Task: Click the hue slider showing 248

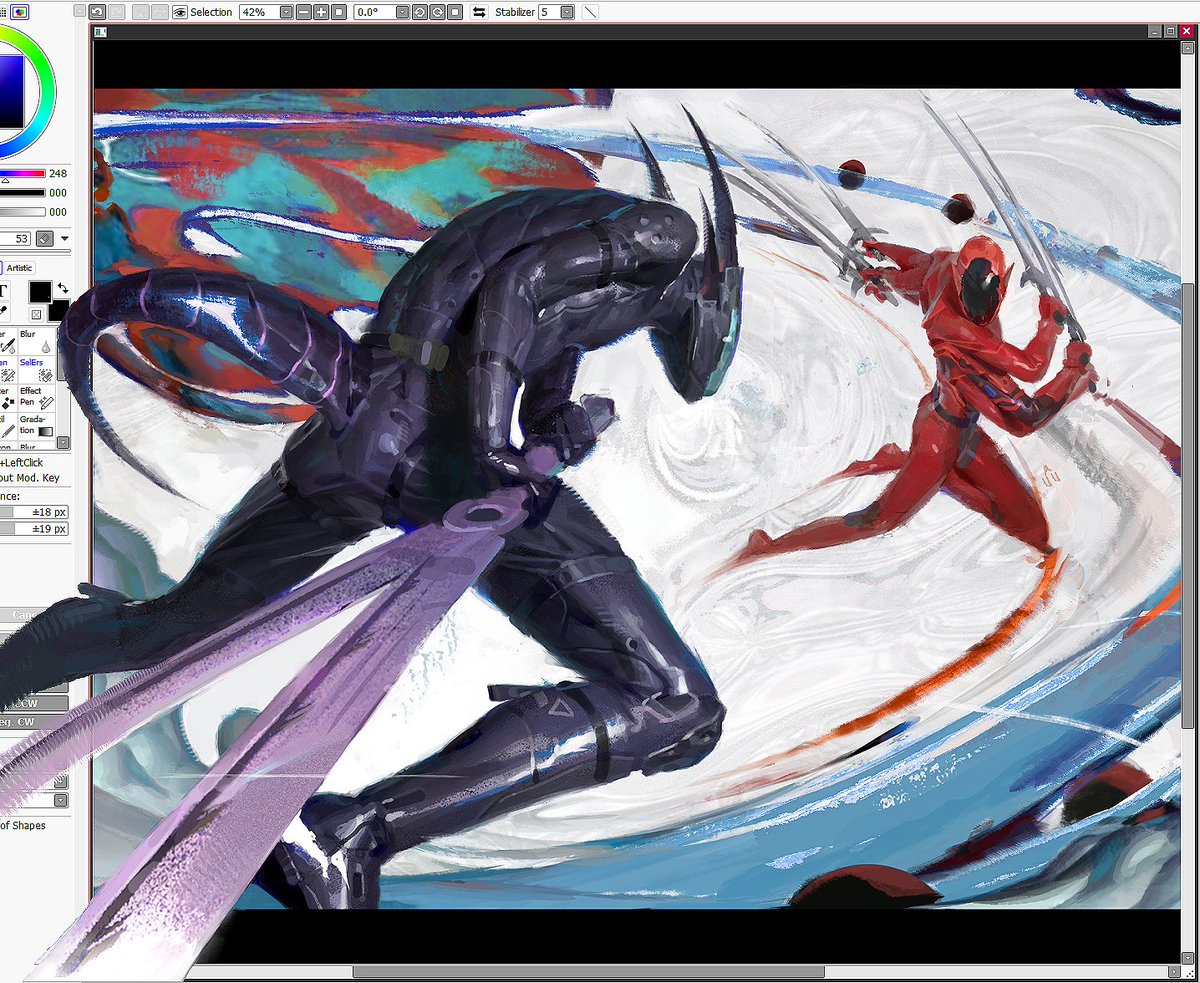Action: [x=22, y=173]
